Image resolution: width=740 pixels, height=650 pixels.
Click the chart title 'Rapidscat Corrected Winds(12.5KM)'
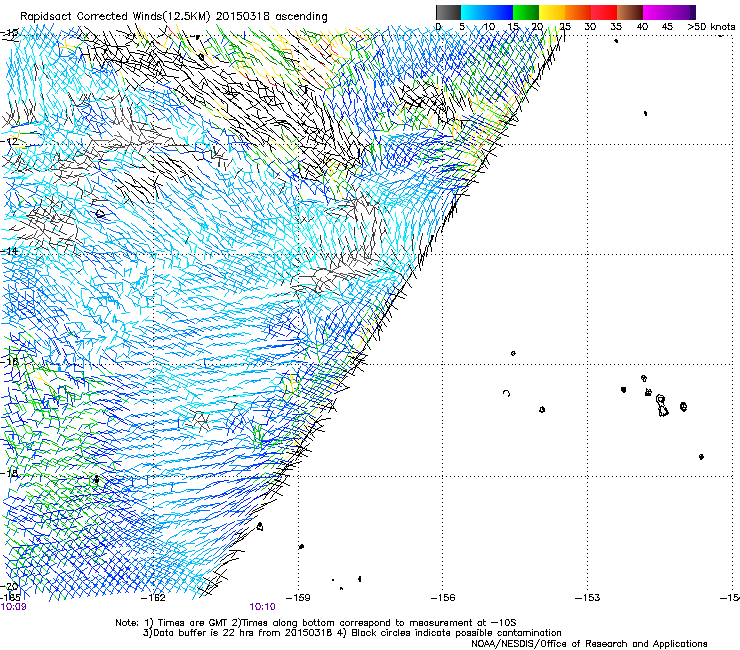tap(116, 16)
